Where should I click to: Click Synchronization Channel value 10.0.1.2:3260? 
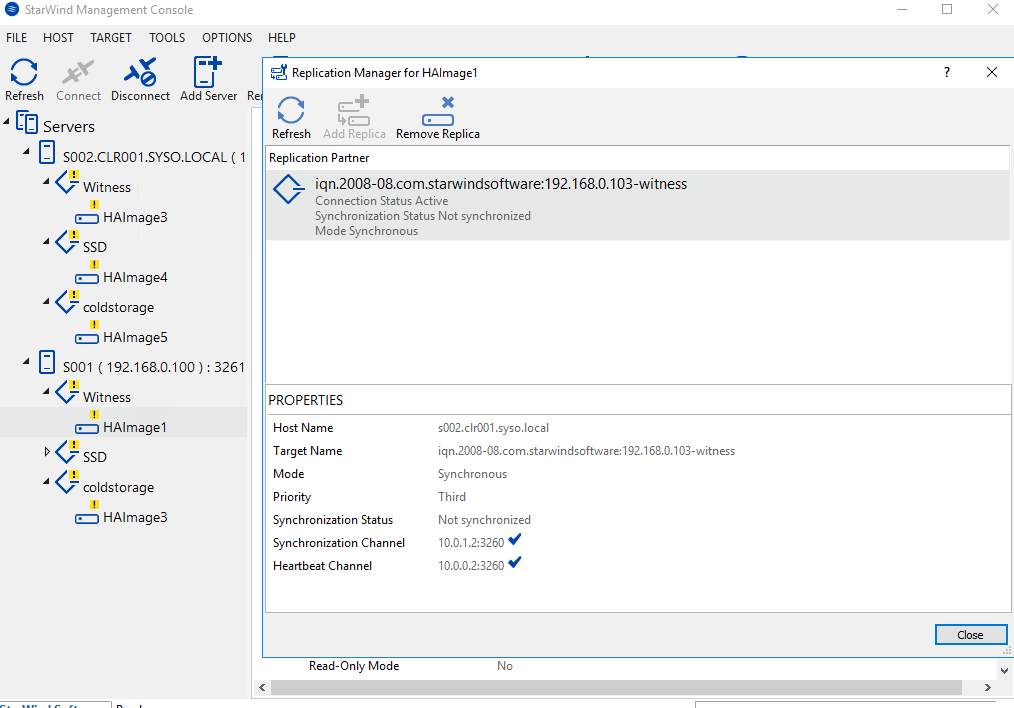point(471,543)
